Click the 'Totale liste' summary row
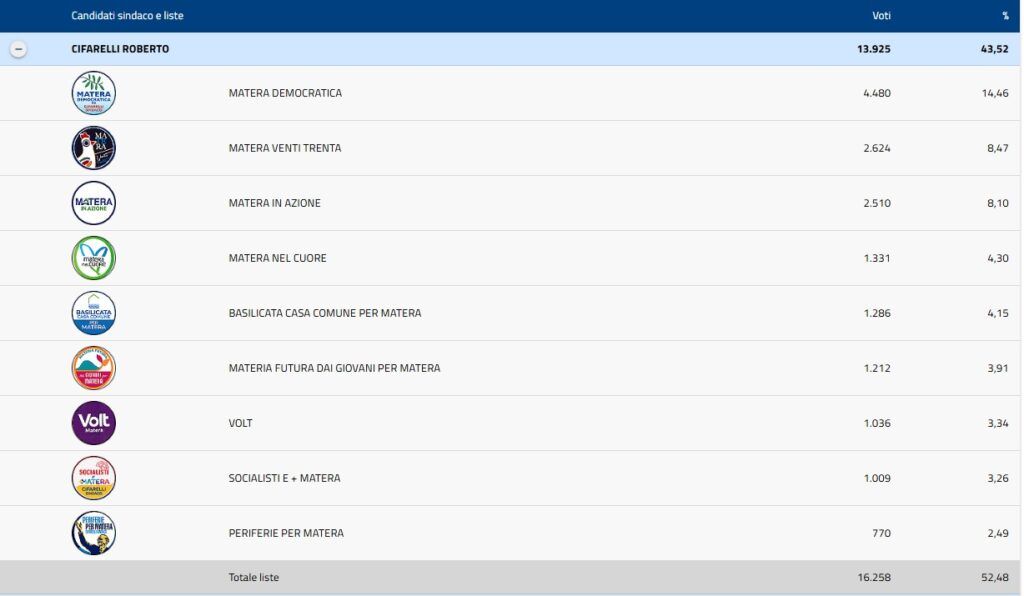The image size is (1024, 596). [x=253, y=578]
